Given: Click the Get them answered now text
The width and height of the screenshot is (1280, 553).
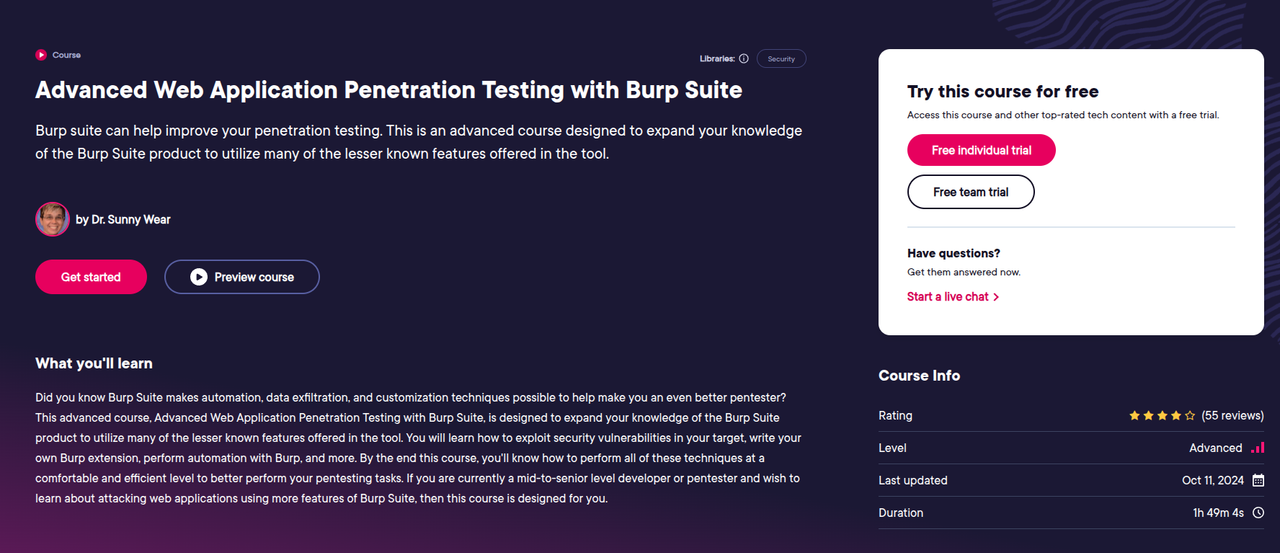Looking at the screenshot, I should point(964,272).
